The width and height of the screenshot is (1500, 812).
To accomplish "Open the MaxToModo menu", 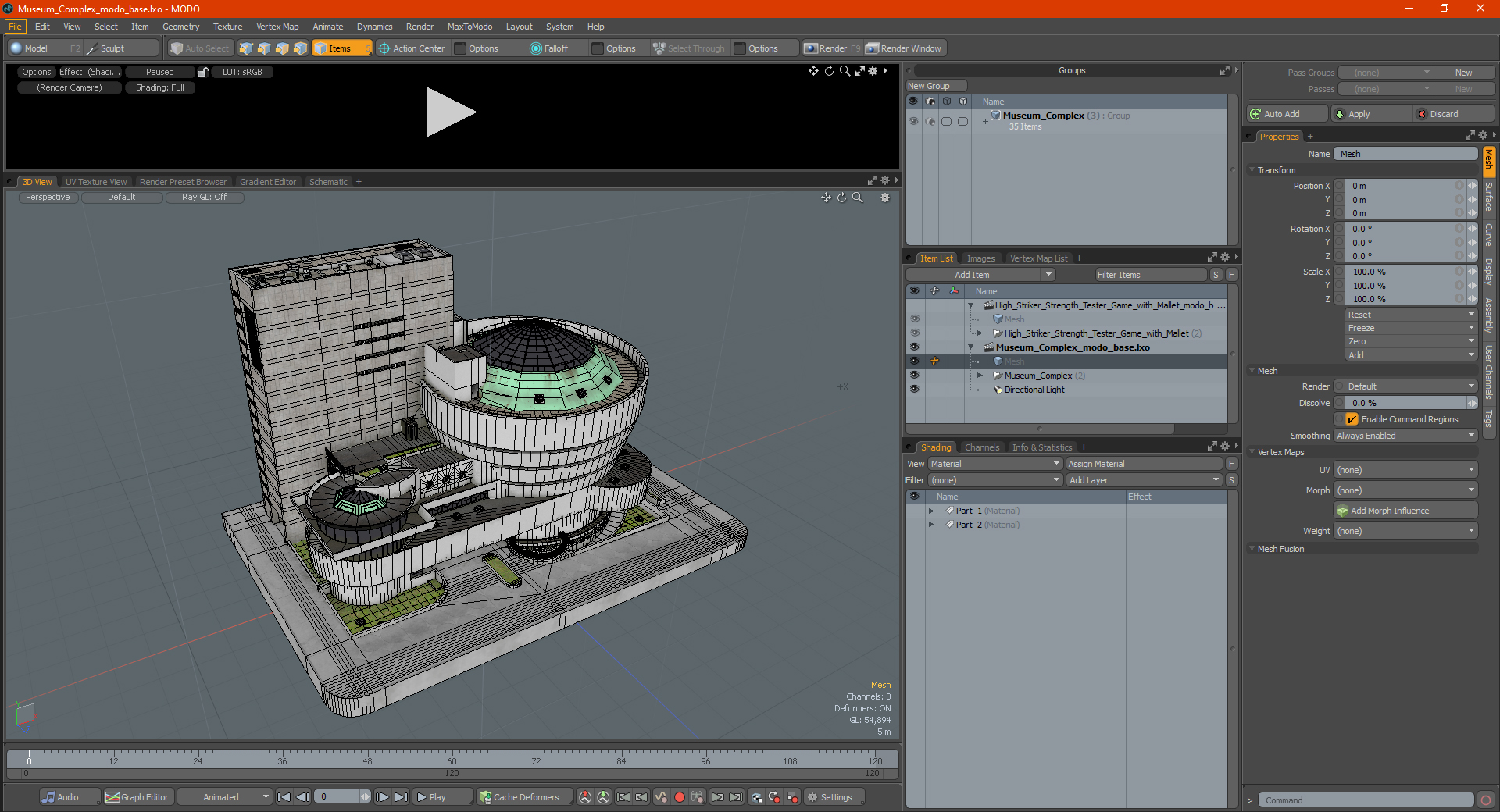I will coord(470,27).
